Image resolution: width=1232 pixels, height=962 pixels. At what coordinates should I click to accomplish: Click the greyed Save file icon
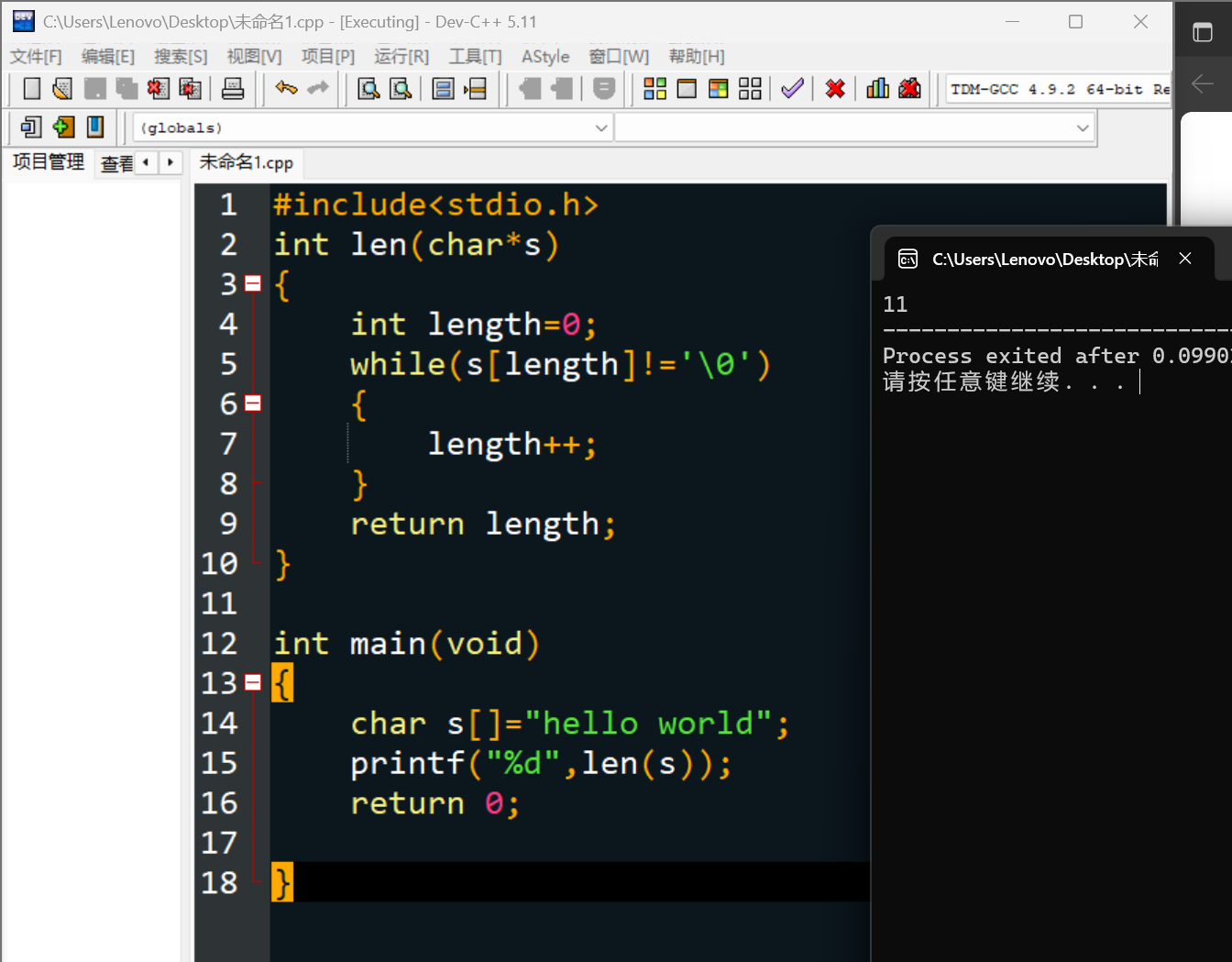94,89
